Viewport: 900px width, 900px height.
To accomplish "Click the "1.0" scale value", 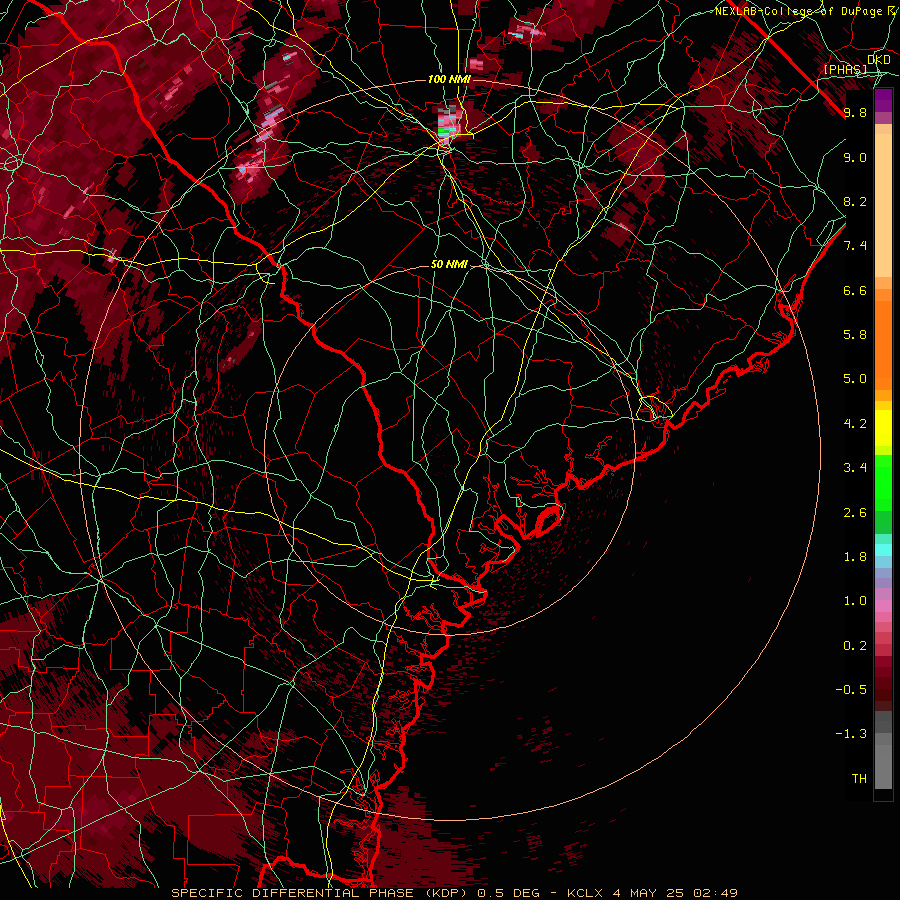I will 855,601.
